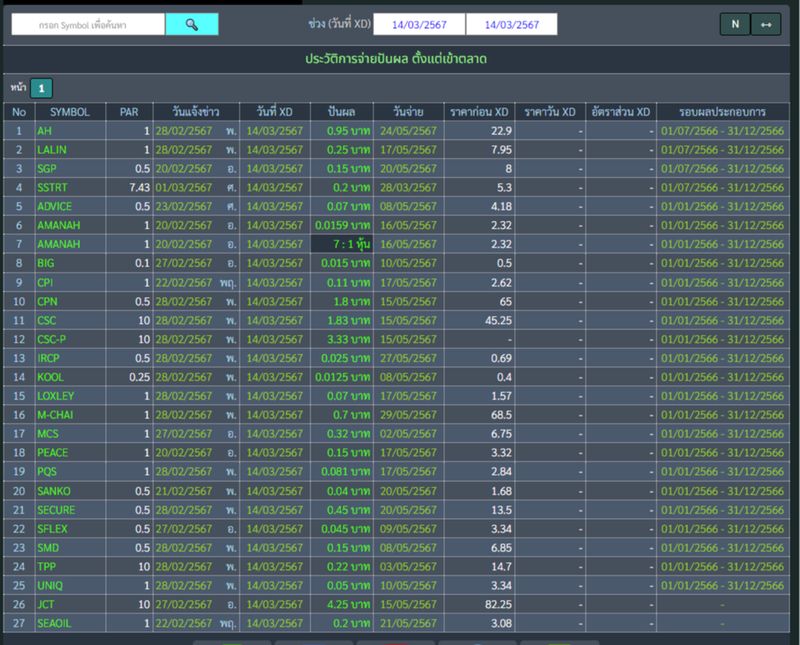This screenshot has height=645, width=800.
Task: Open the AH symbol link
Action: click(x=44, y=131)
